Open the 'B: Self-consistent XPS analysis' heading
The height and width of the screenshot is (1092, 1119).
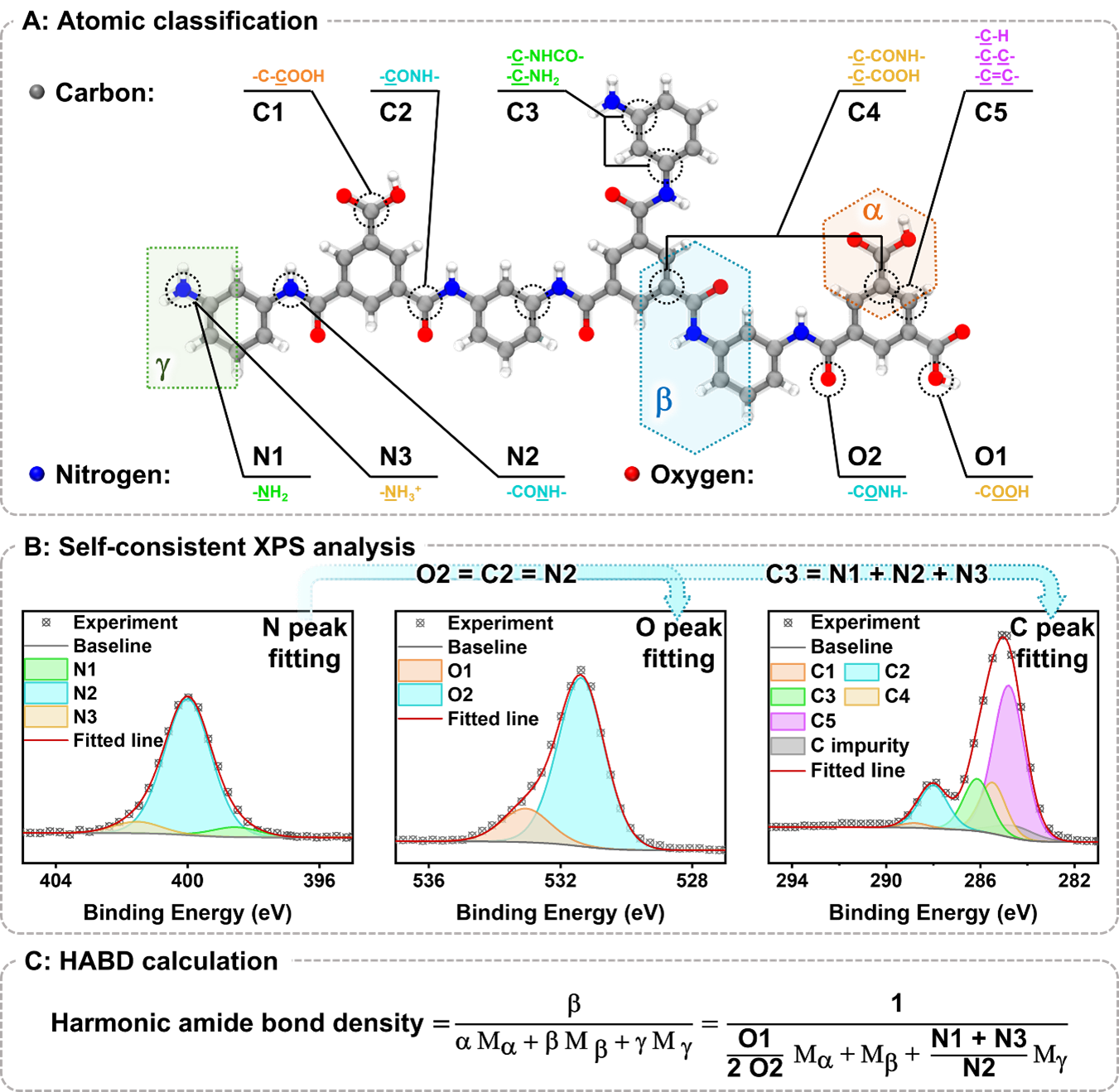pyautogui.click(x=219, y=547)
